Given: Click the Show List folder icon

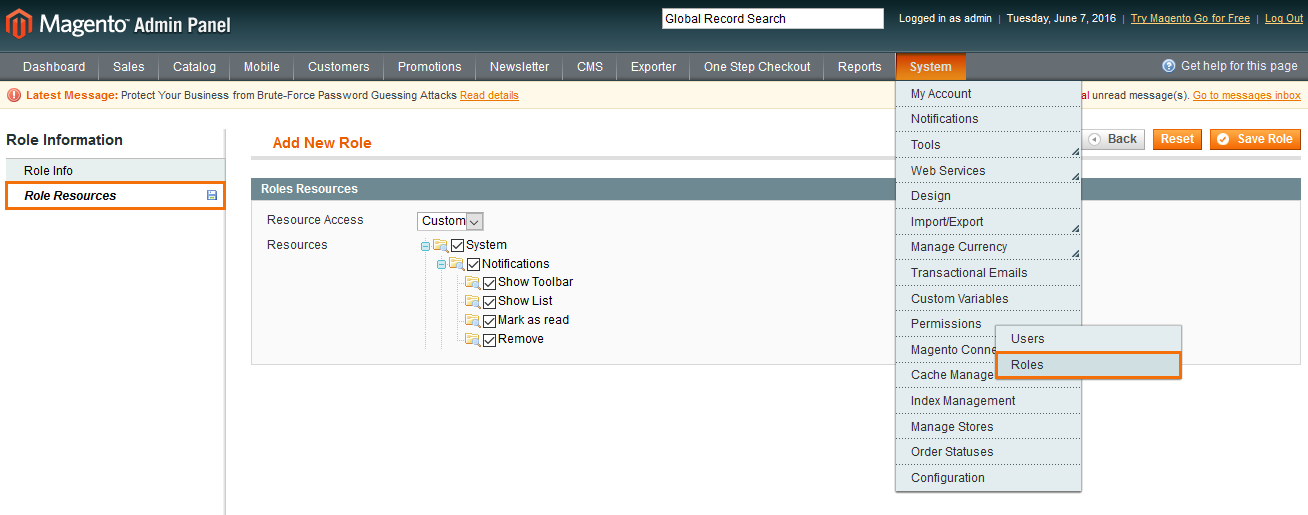Looking at the screenshot, I should click(473, 301).
